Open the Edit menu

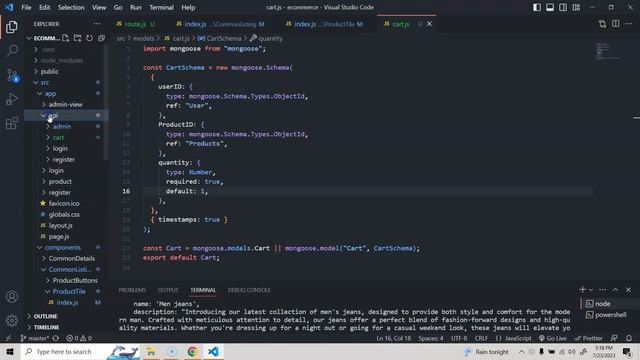coord(44,7)
